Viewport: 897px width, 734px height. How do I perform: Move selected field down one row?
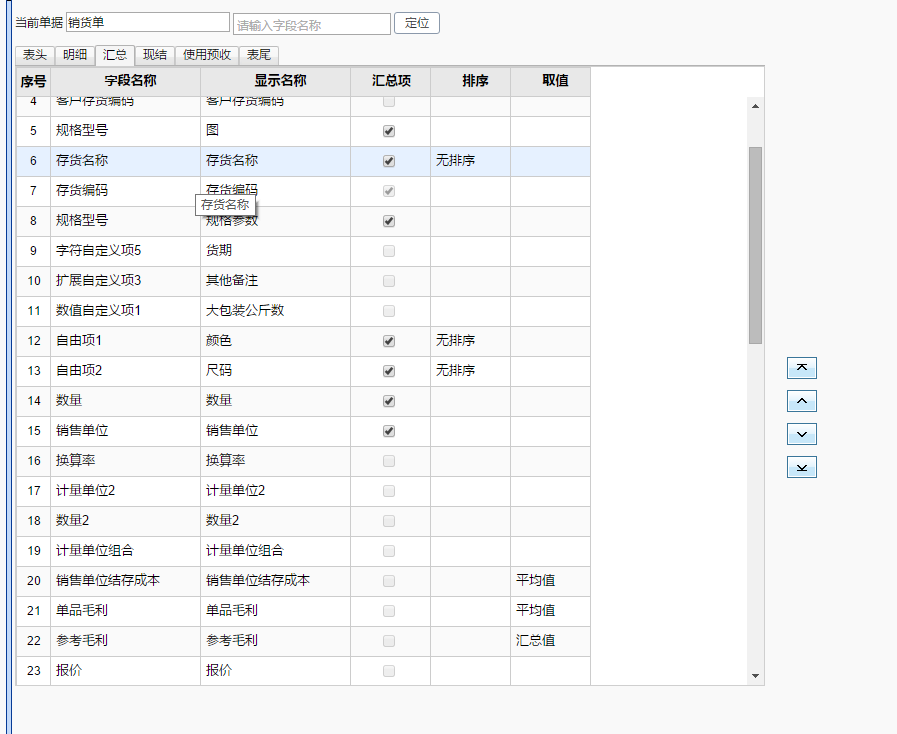click(x=801, y=434)
